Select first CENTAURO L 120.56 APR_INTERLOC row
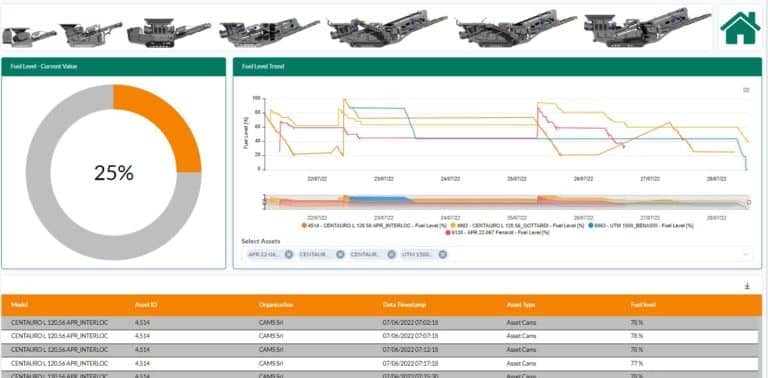768x378 pixels. (380, 323)
